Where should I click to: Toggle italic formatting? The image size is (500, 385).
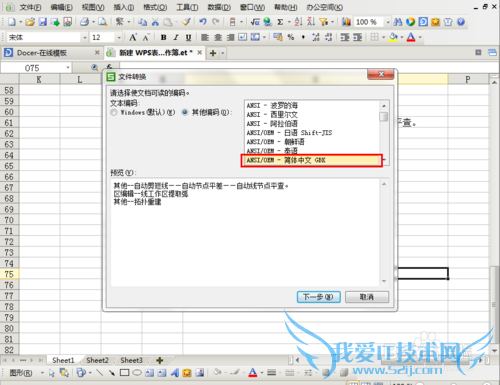coord(176,37)
